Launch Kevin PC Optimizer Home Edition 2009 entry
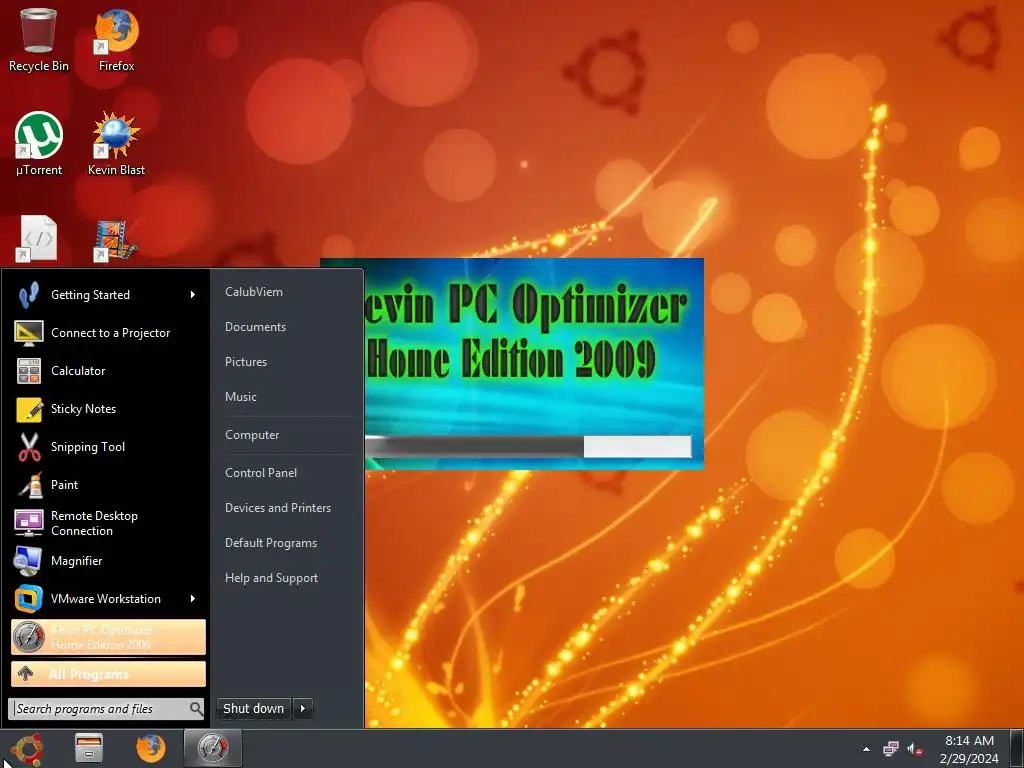The image size is (1024, 768). tap(108, 637)
